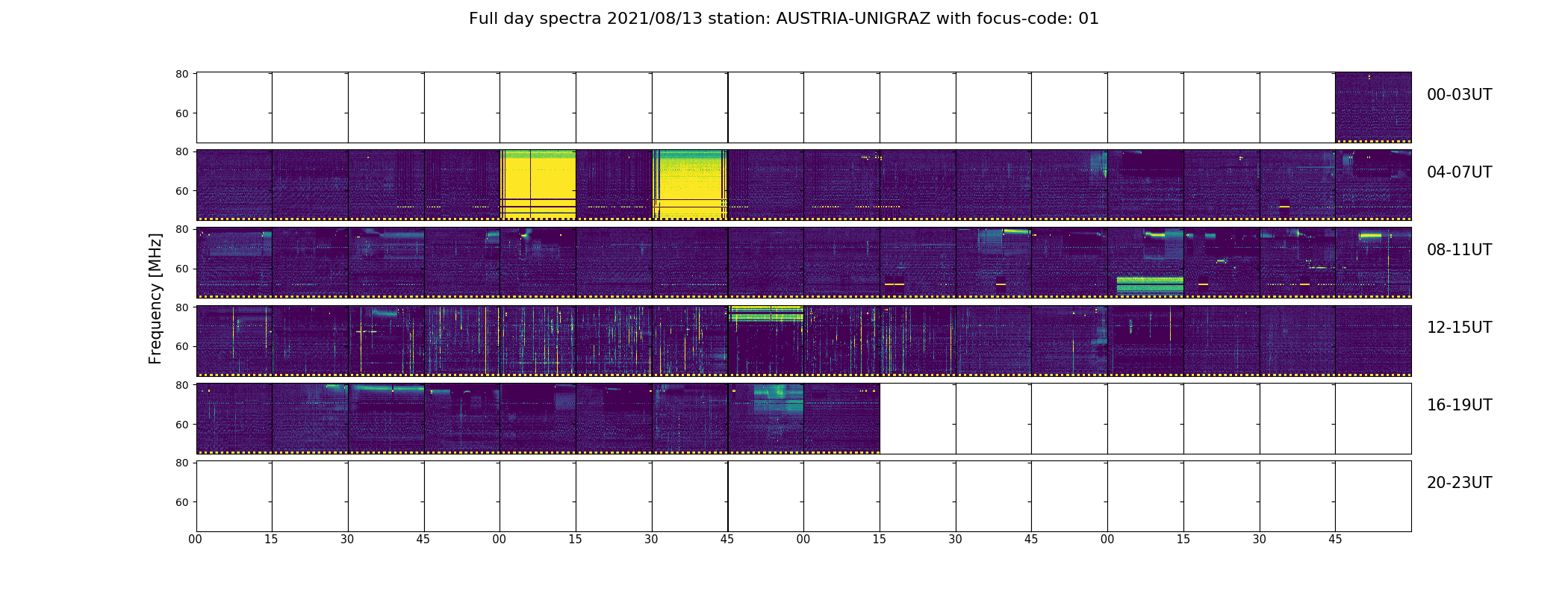The width and height of the screenshot is (1568, 597).
Task: Click the last data panel in the 16-19UT row
Action: 841,418
